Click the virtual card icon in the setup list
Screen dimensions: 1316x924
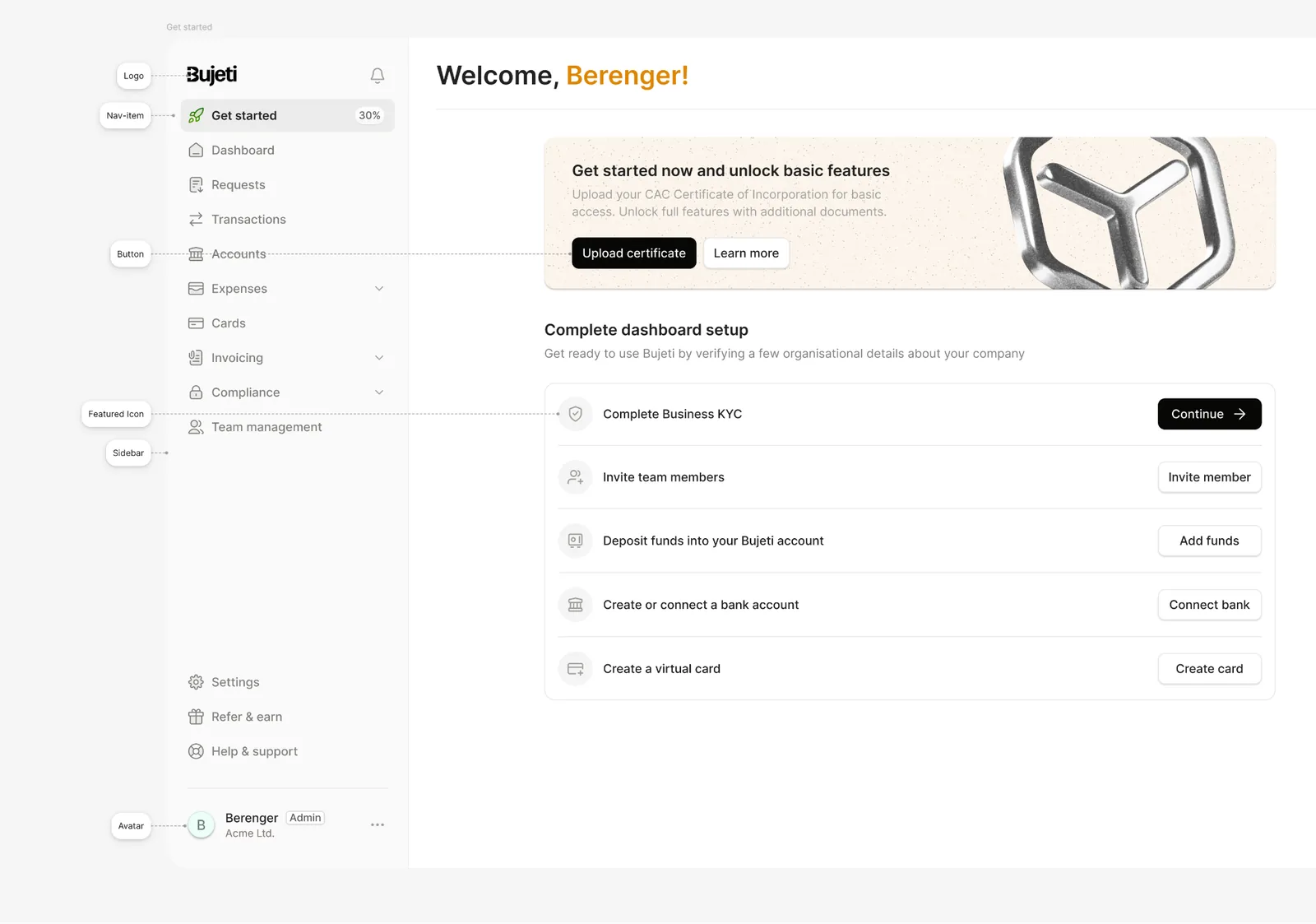pos(576,669)
